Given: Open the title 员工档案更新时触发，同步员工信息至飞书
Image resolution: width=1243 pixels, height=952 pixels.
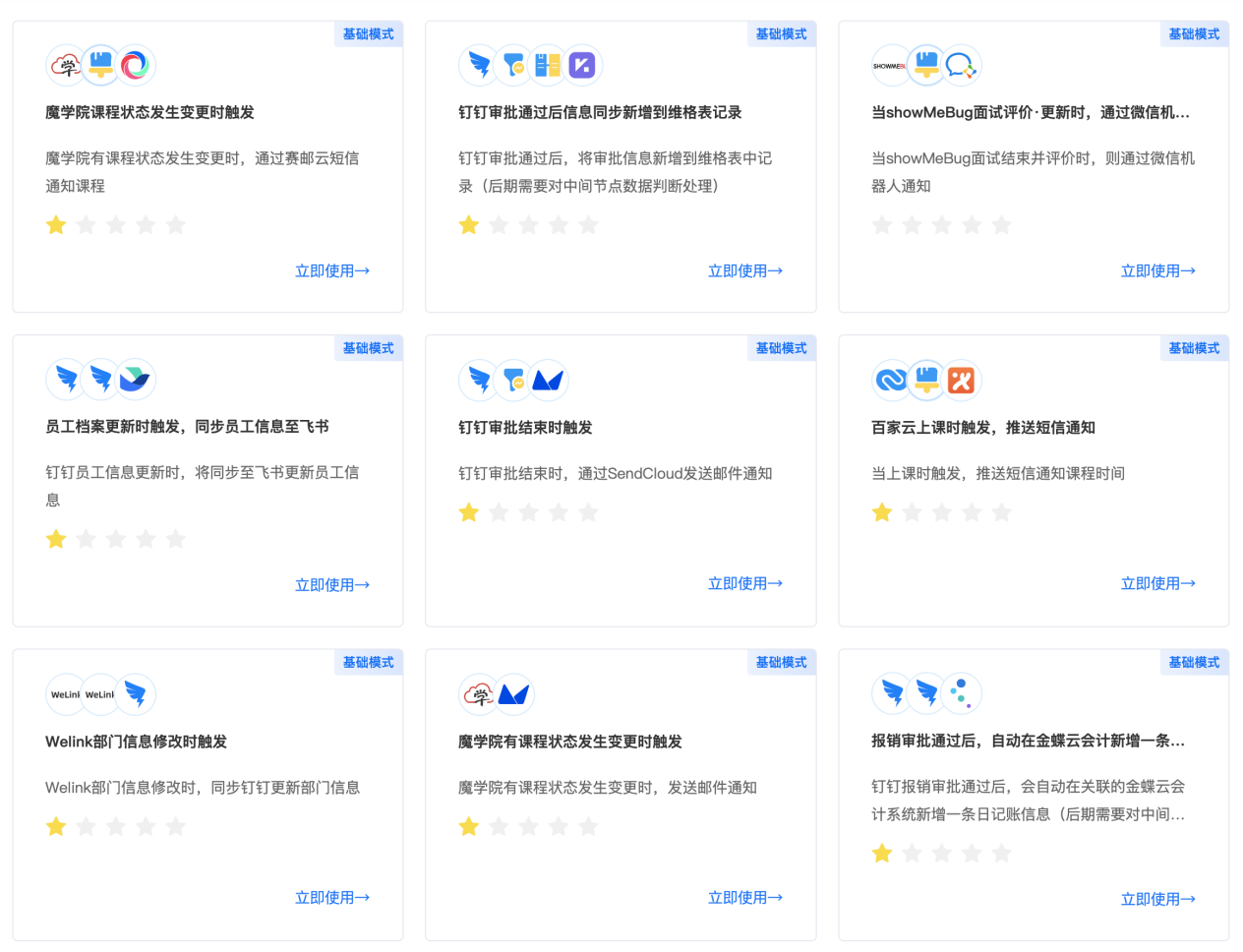Looking at the screenshot, I should 187,426.
